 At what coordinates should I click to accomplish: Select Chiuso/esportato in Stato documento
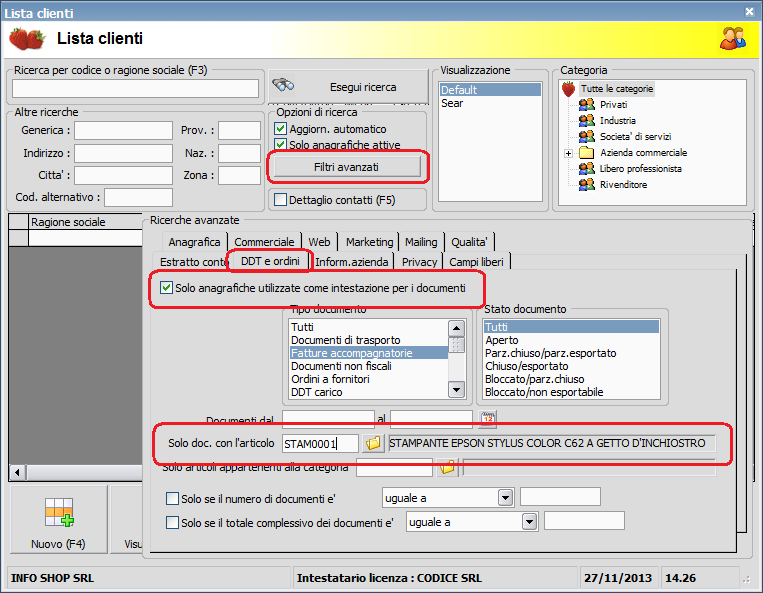click(571, 366)
